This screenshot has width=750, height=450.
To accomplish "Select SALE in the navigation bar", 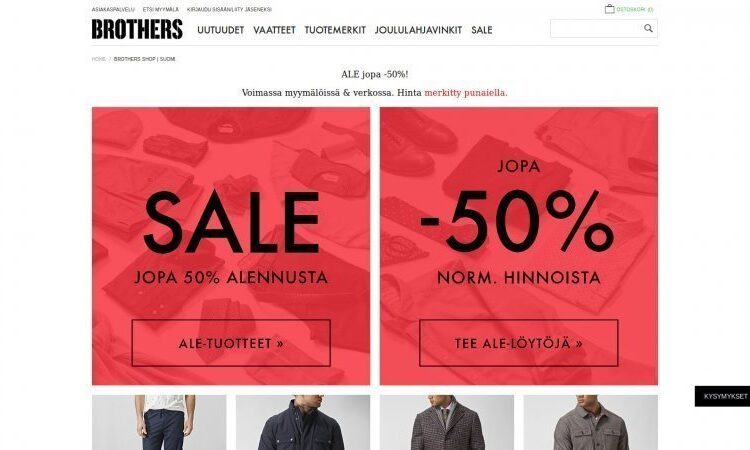I will tap(482, 30).
